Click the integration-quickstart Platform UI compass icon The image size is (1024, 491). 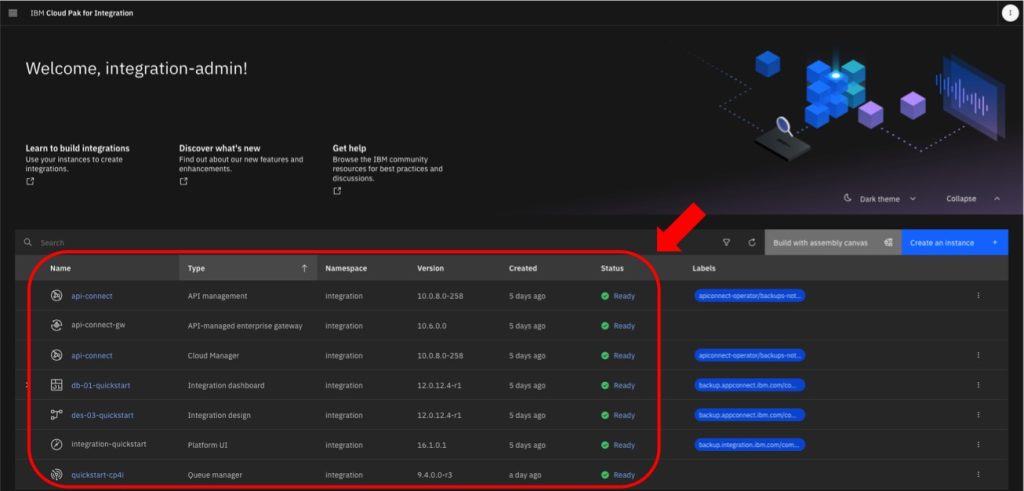coord(57,445)
